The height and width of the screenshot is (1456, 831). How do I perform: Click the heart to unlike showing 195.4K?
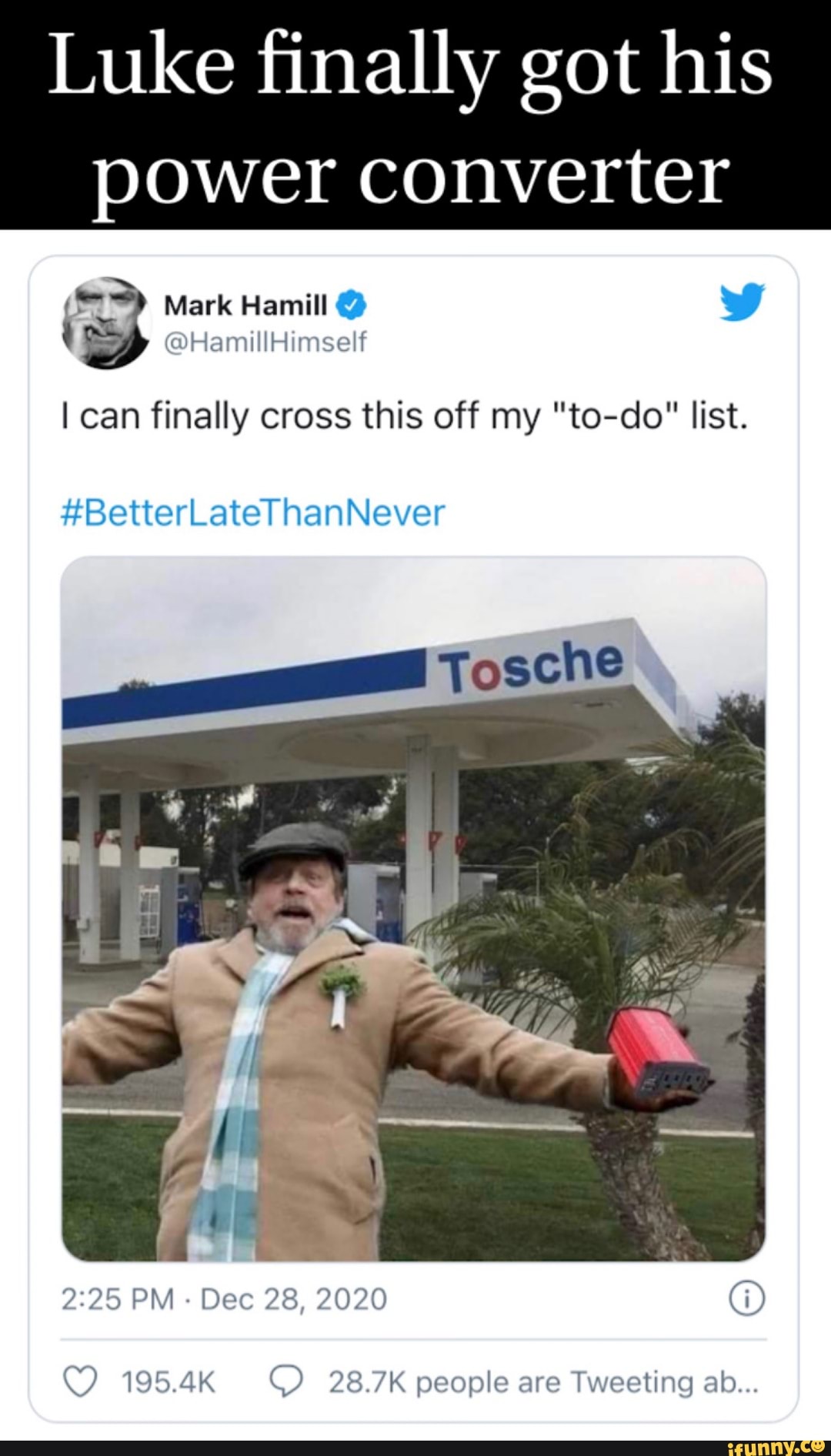click(x=82, y=1380)
